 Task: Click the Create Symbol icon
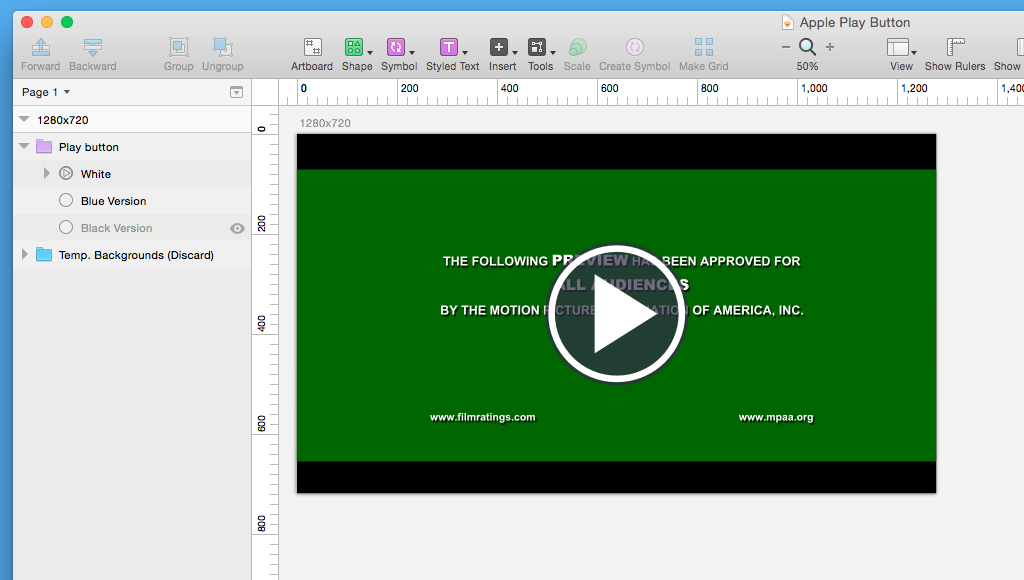point(635,47)
